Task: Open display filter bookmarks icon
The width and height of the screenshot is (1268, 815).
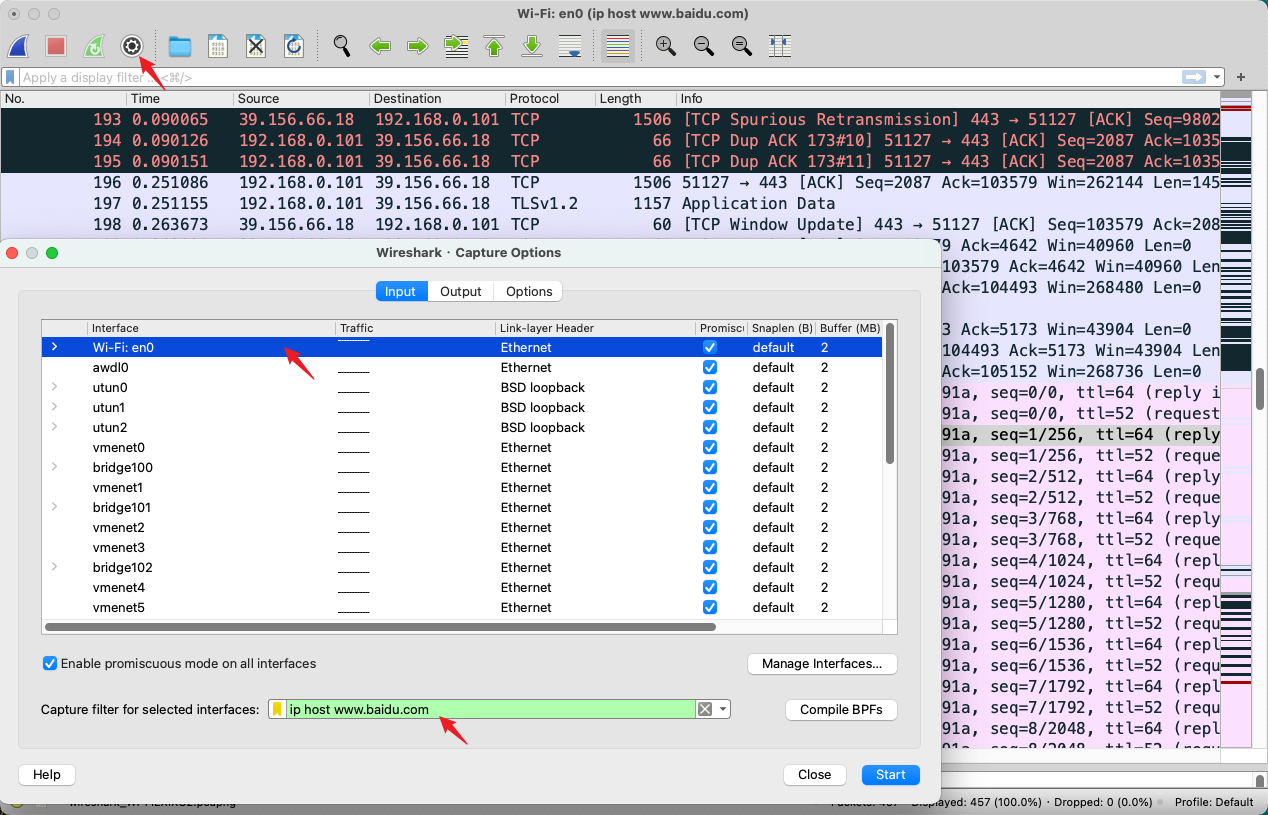Action: pyautogui.click(x=10, y=77)
